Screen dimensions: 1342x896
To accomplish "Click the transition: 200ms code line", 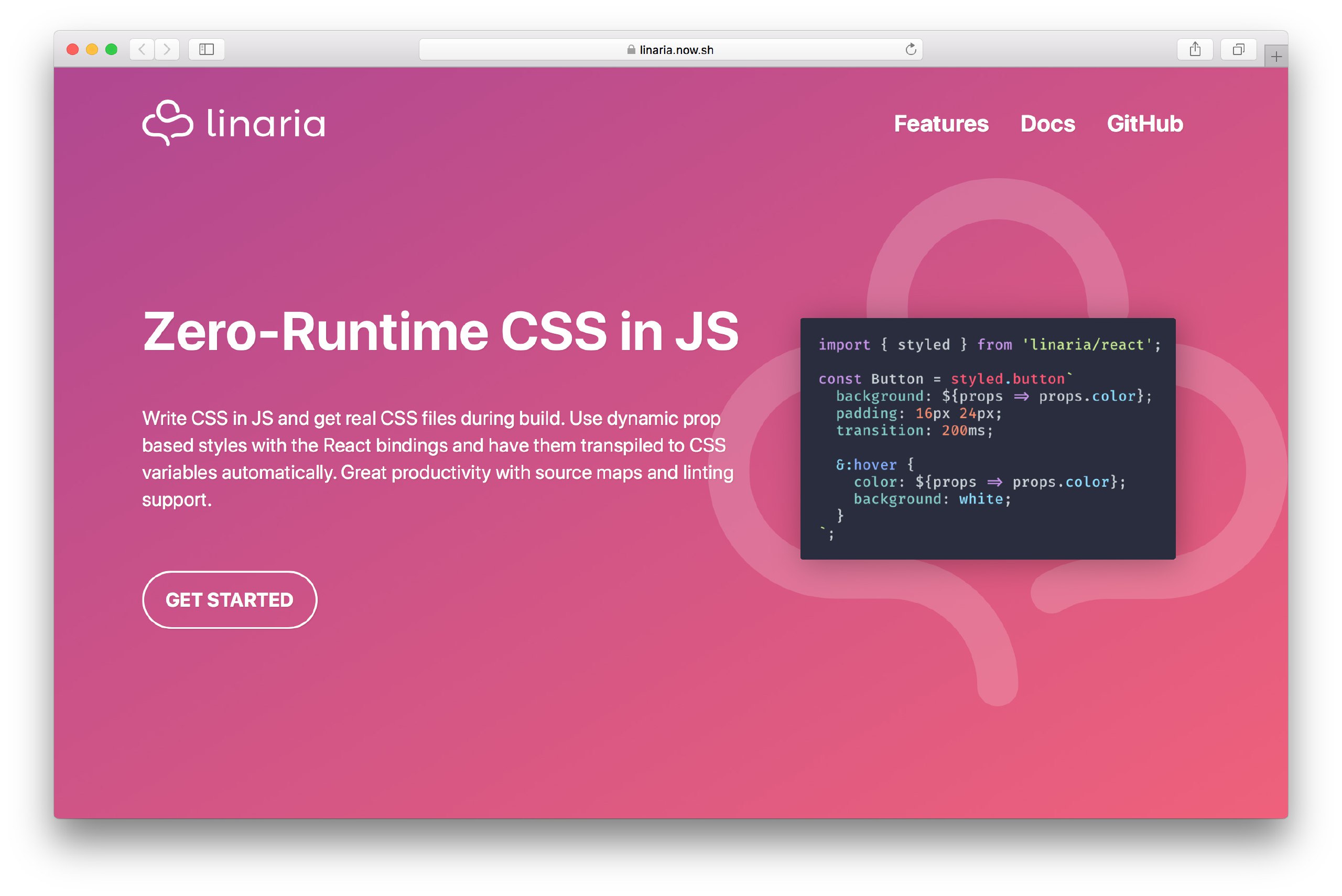I will point(914,430).
